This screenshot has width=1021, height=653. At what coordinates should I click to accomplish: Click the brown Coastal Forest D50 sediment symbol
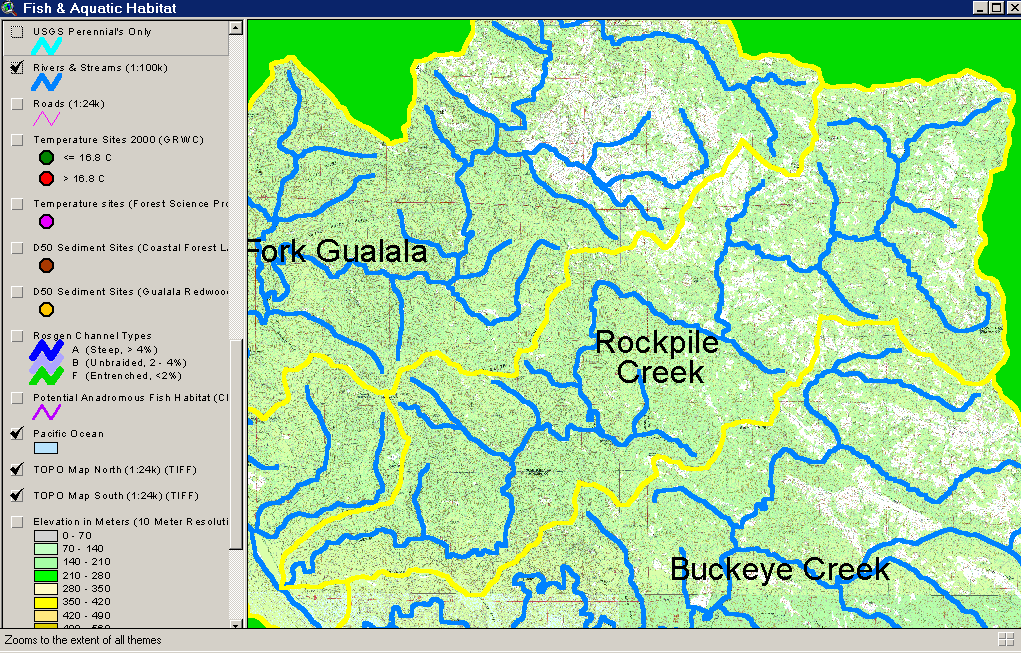click(x=46, y=266)
